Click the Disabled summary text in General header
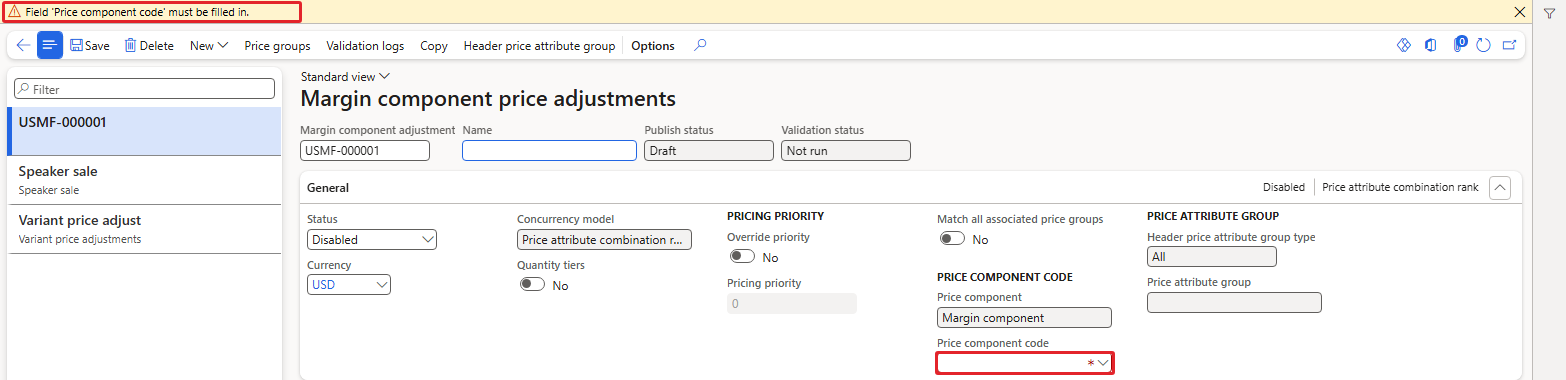 tap(1283, 187)
